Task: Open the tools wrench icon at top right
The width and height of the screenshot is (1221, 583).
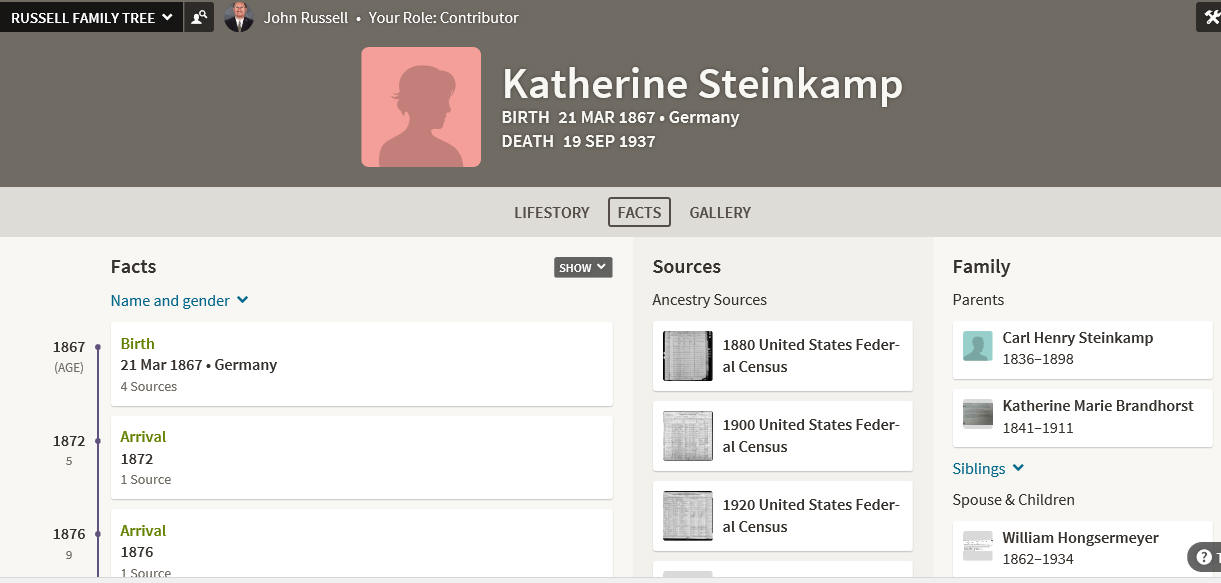Action: point(1210,17)
